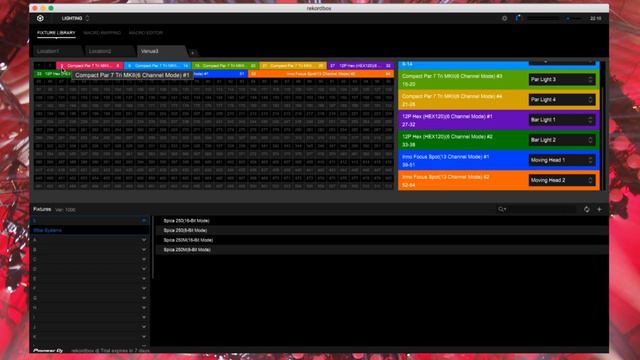The image size is (640, 360).
Task: Select Compact Par 7 Tri MKII #3 list entry
Action: [499, 80]
